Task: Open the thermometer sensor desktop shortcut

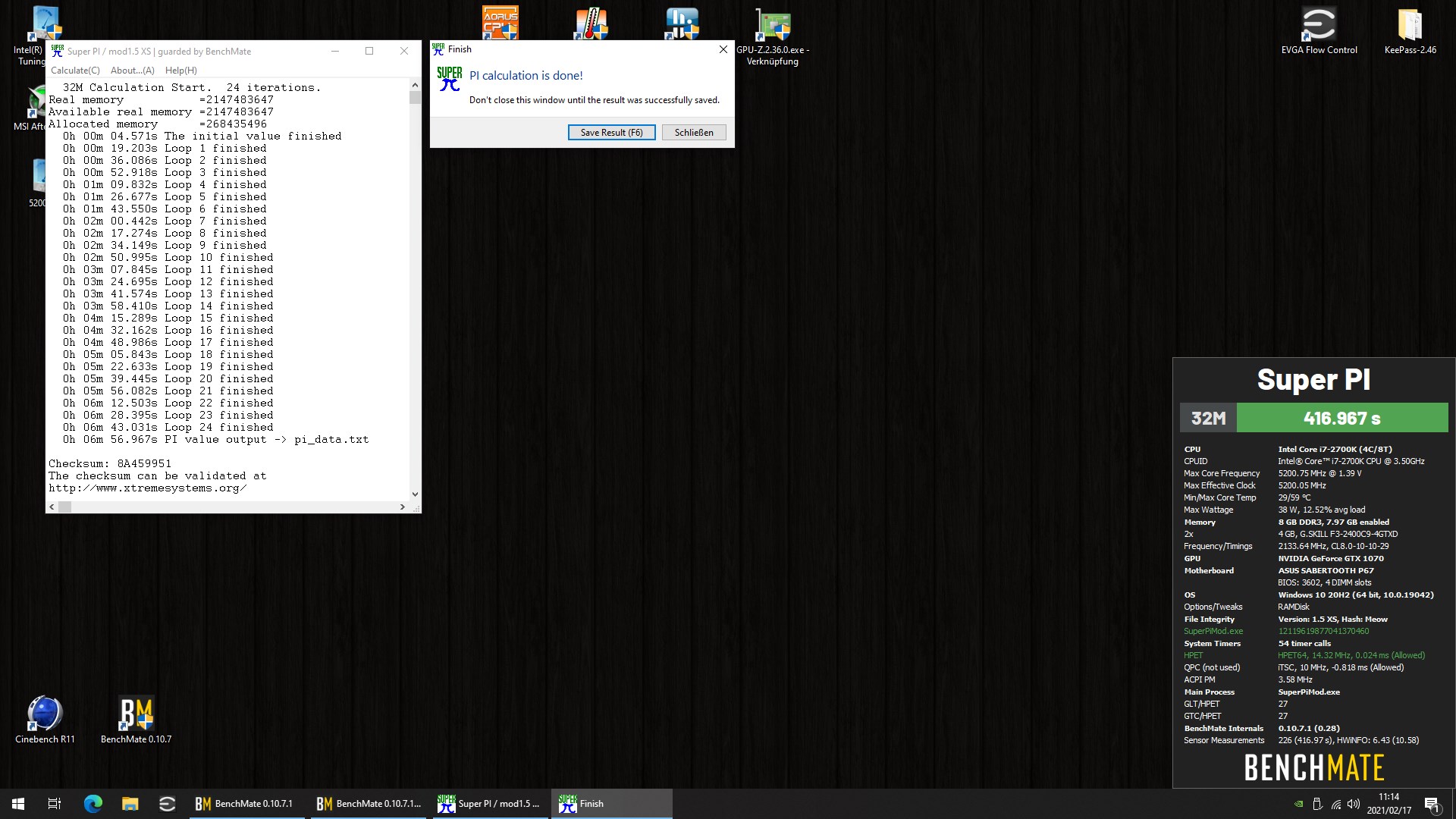Action: point(591,24)
